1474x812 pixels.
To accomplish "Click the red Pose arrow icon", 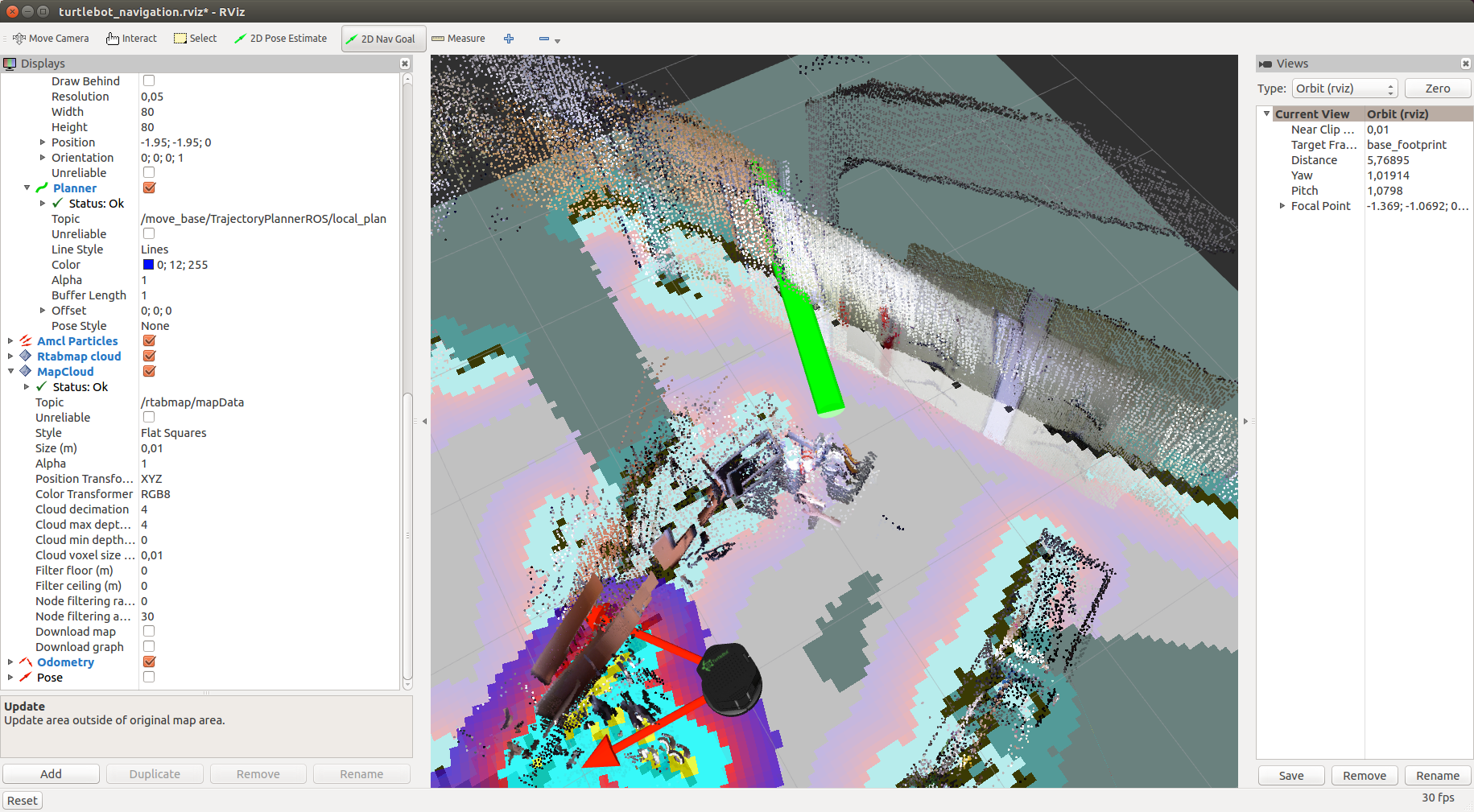I will (26, 678).
